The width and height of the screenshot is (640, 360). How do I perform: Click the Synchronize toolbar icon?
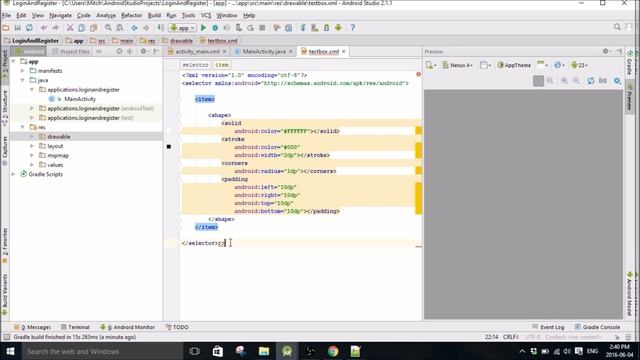point(29,28)
